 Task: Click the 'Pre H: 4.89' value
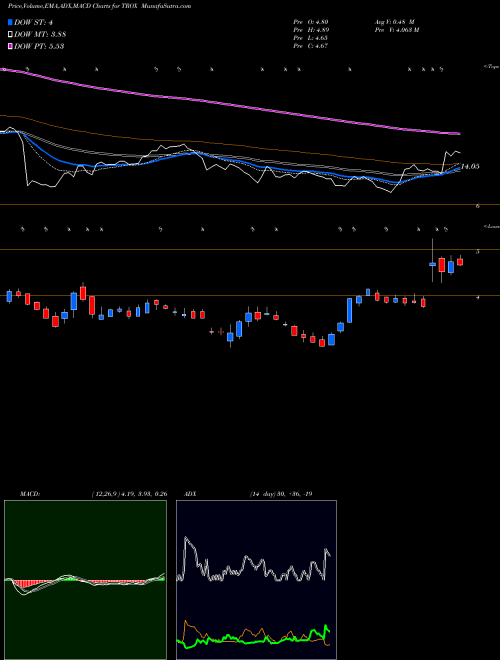tap(311, 30)
